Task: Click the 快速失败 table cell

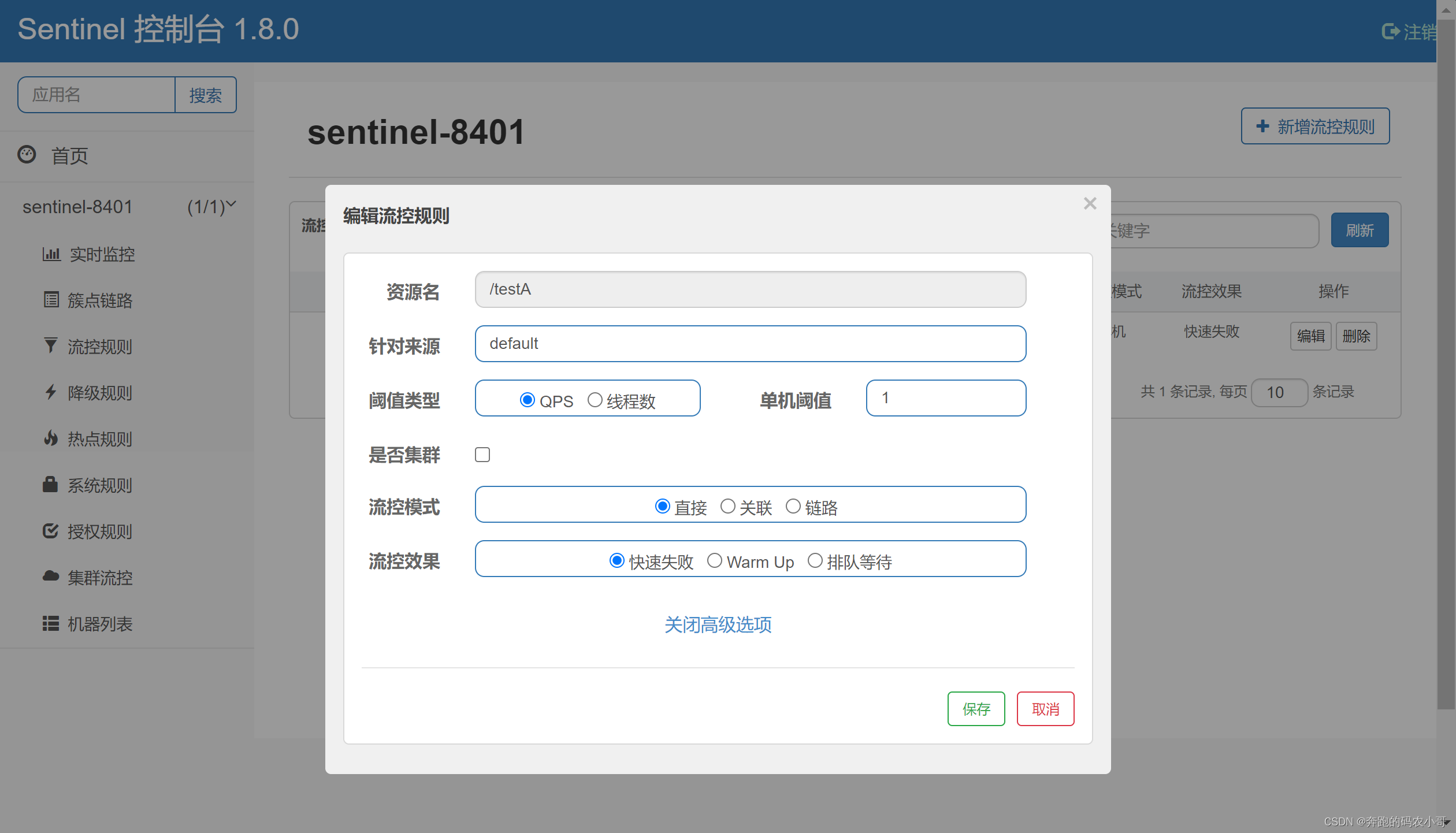Action: coord(1212,332)
